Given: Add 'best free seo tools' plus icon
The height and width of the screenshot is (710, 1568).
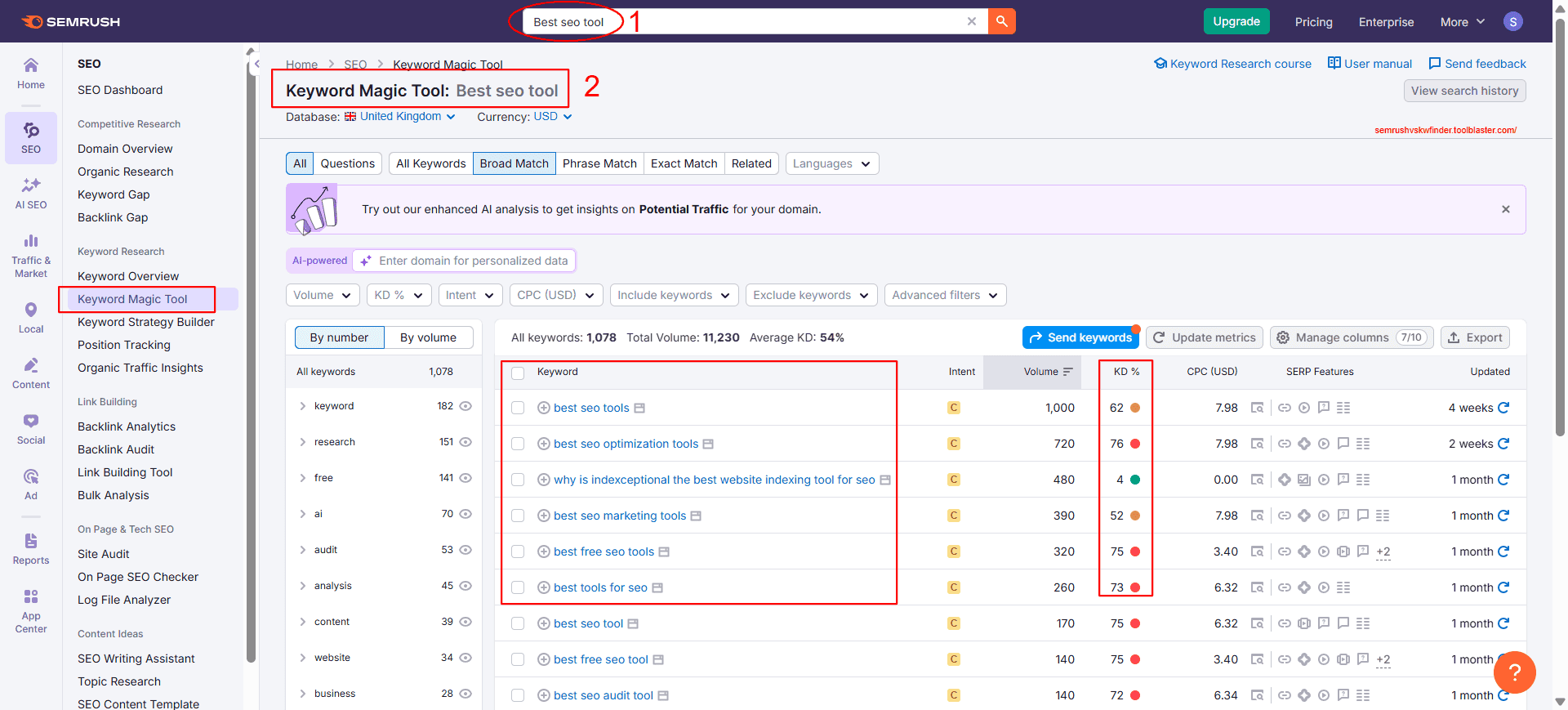Looking at the screenshot, I should (544, 551).
